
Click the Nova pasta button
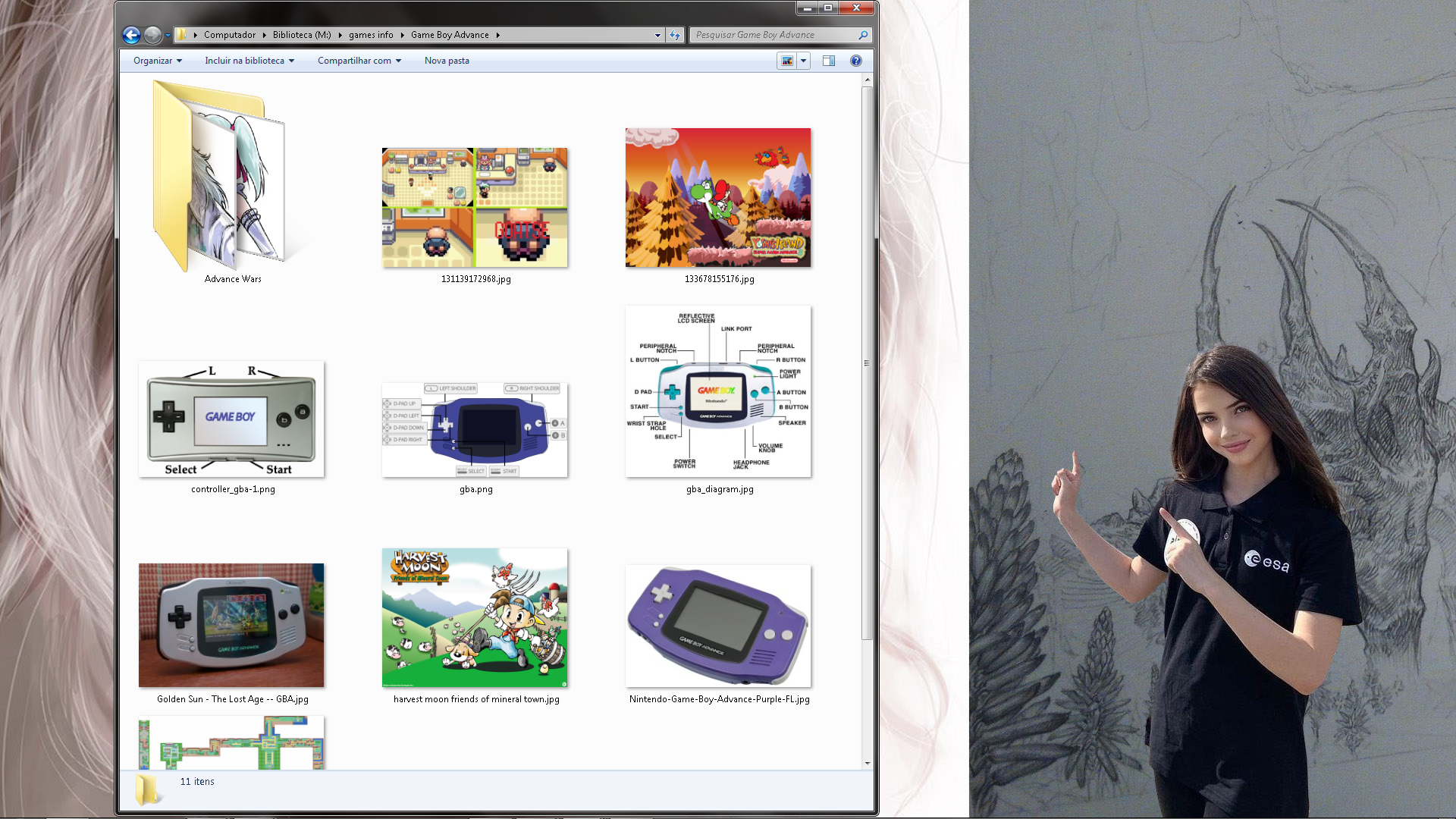(x=447, y=61)
